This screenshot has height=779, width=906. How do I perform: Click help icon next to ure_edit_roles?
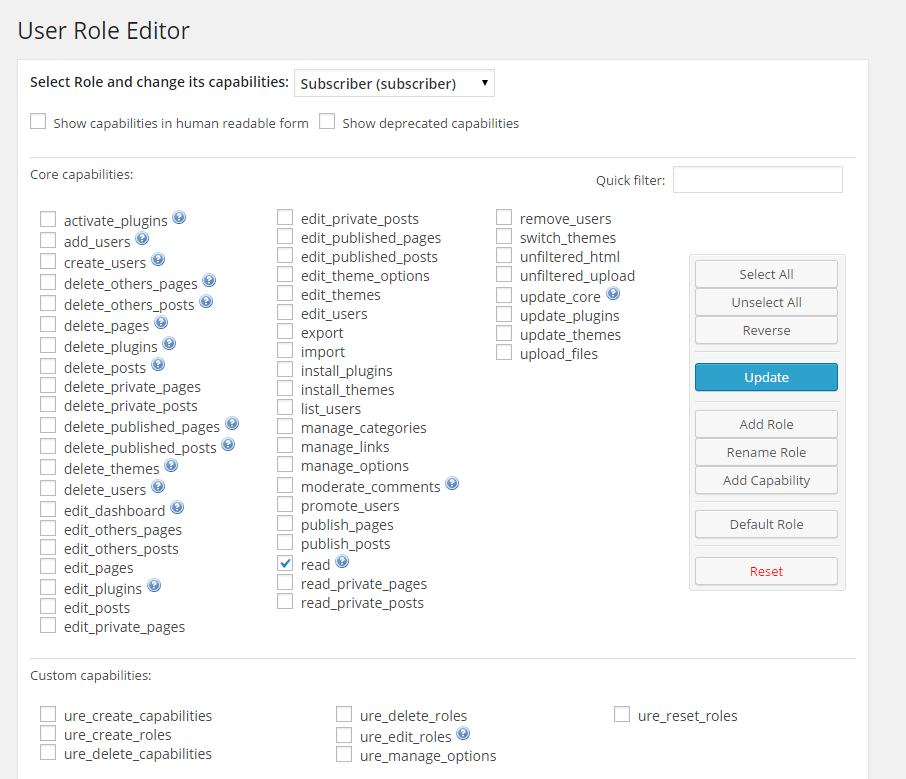coord(463,733)
